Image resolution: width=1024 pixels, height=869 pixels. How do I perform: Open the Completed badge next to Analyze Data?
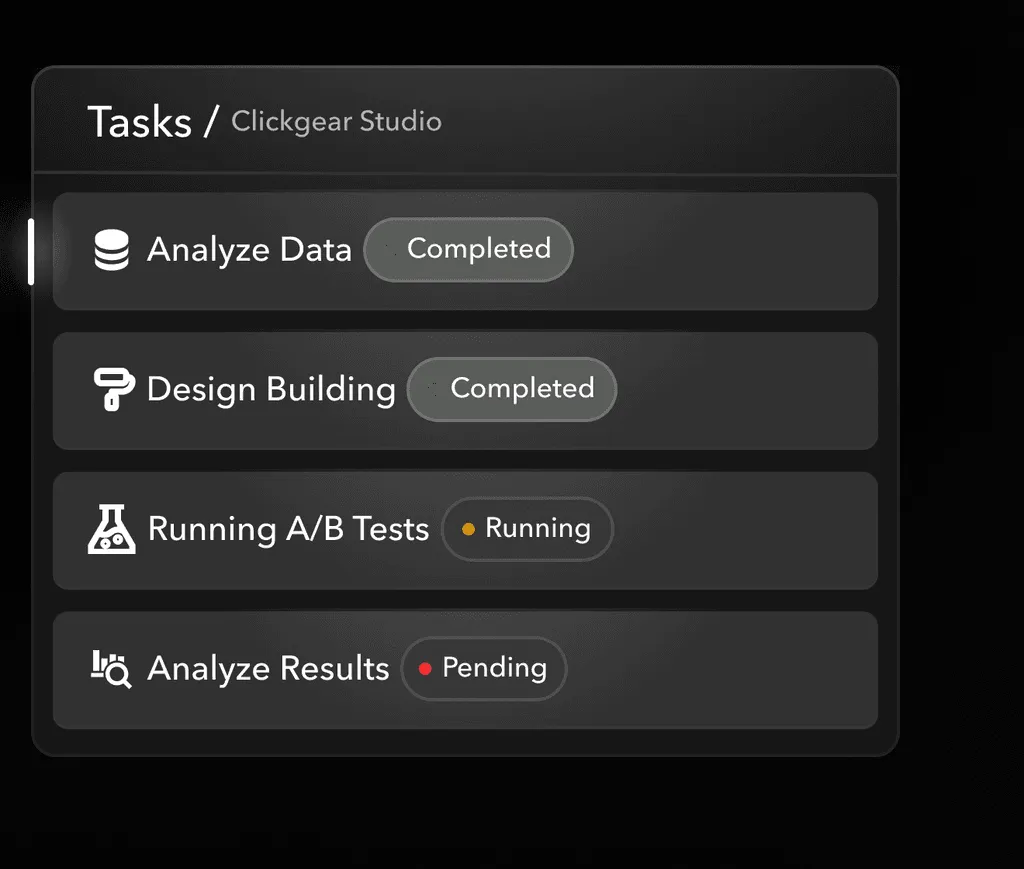pyautogui.click(x=468, y=249)
